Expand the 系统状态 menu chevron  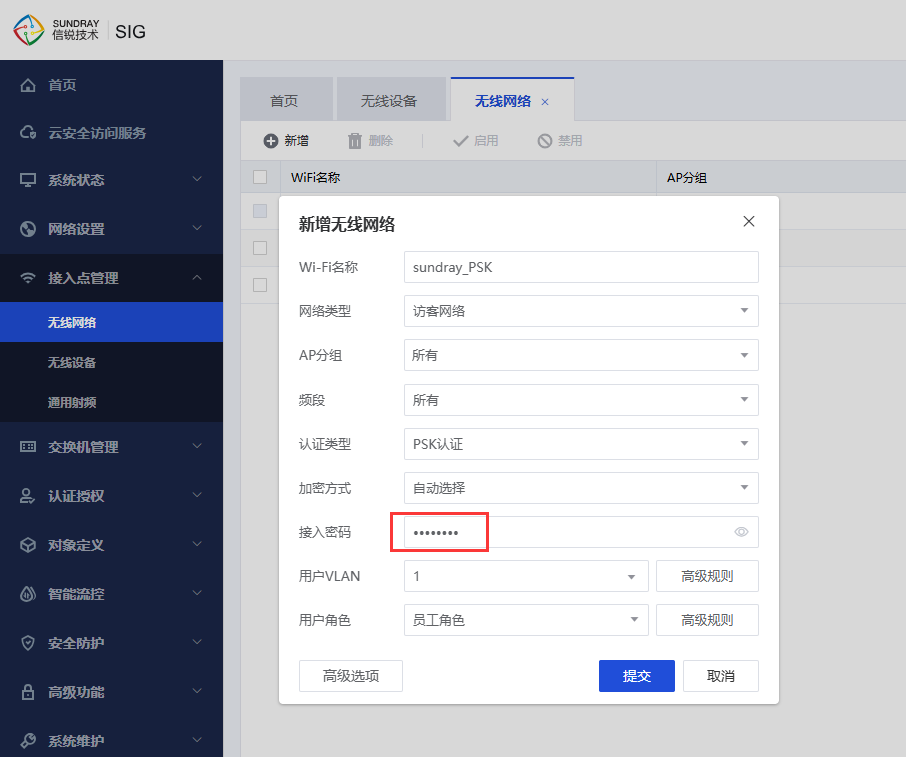click(197, 179)
